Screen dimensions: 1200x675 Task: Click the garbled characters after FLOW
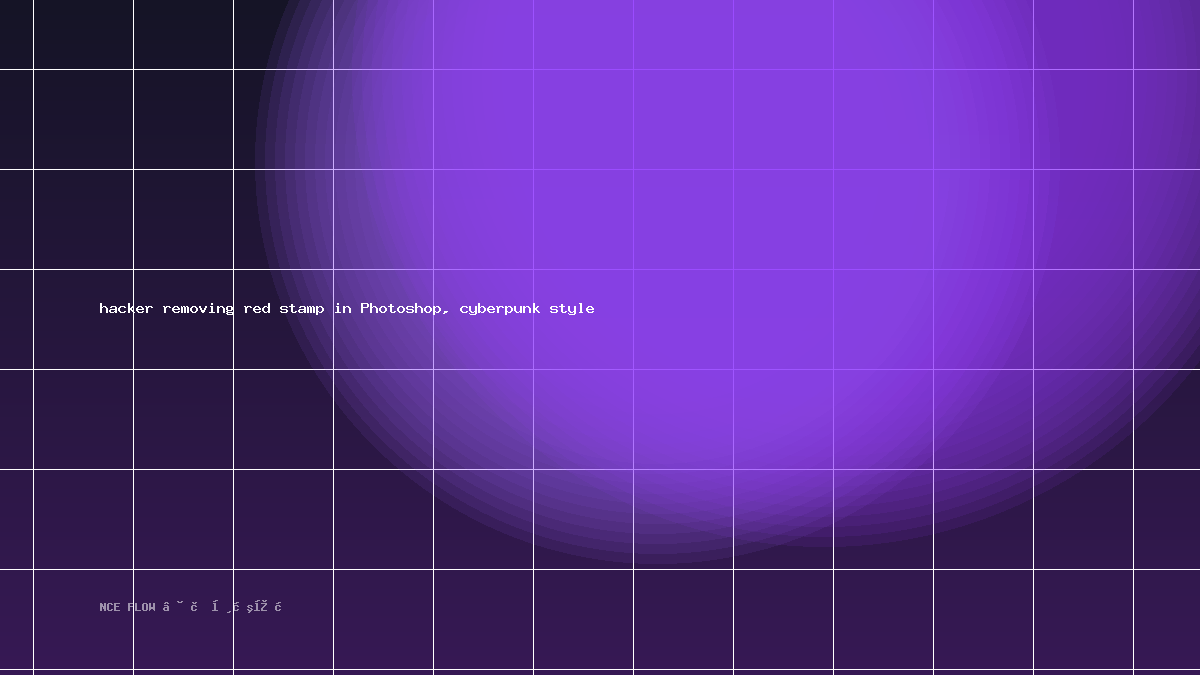coord(222,607)
